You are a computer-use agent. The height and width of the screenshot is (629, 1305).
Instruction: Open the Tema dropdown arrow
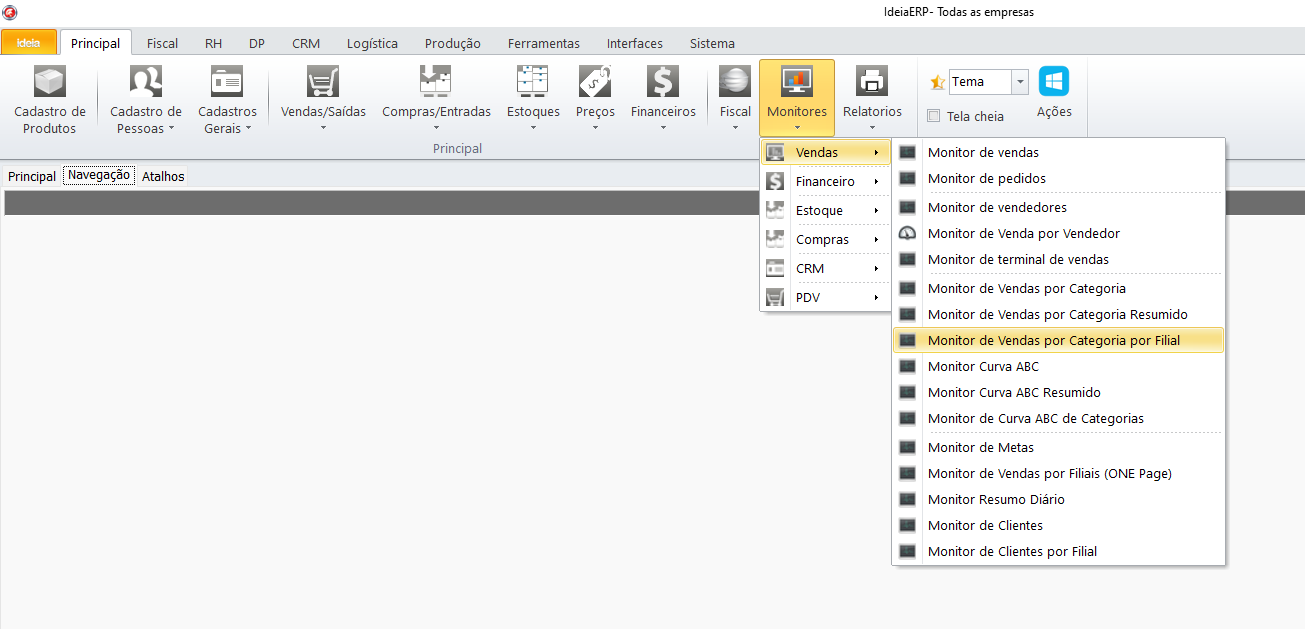click(1020, 82)
